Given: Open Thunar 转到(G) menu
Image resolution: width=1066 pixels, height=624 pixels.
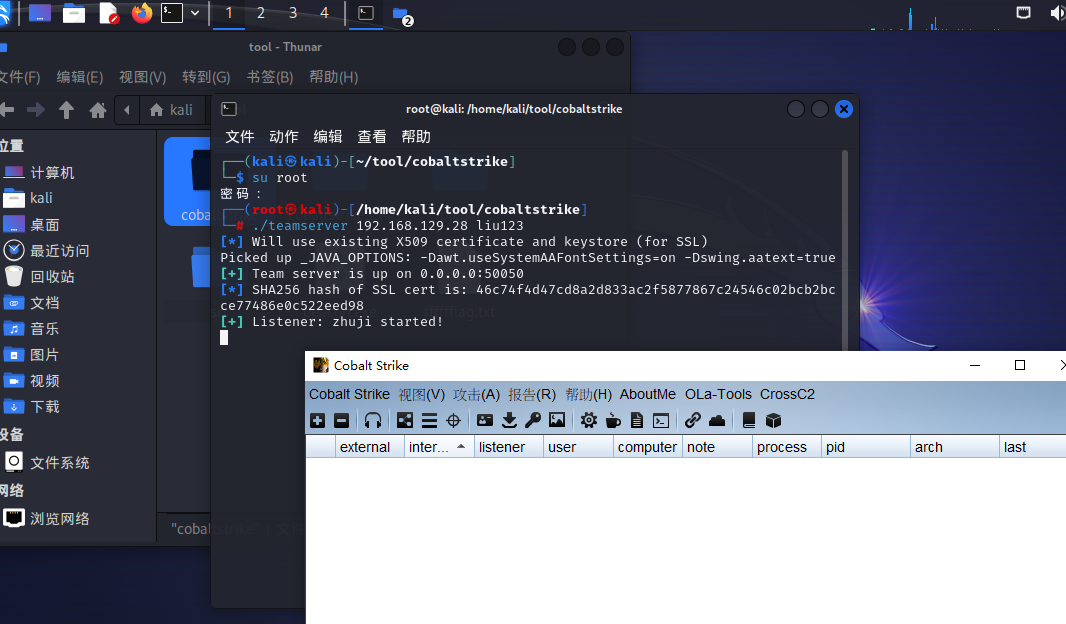Looking at the screenshot, I should tap(206, 77).
